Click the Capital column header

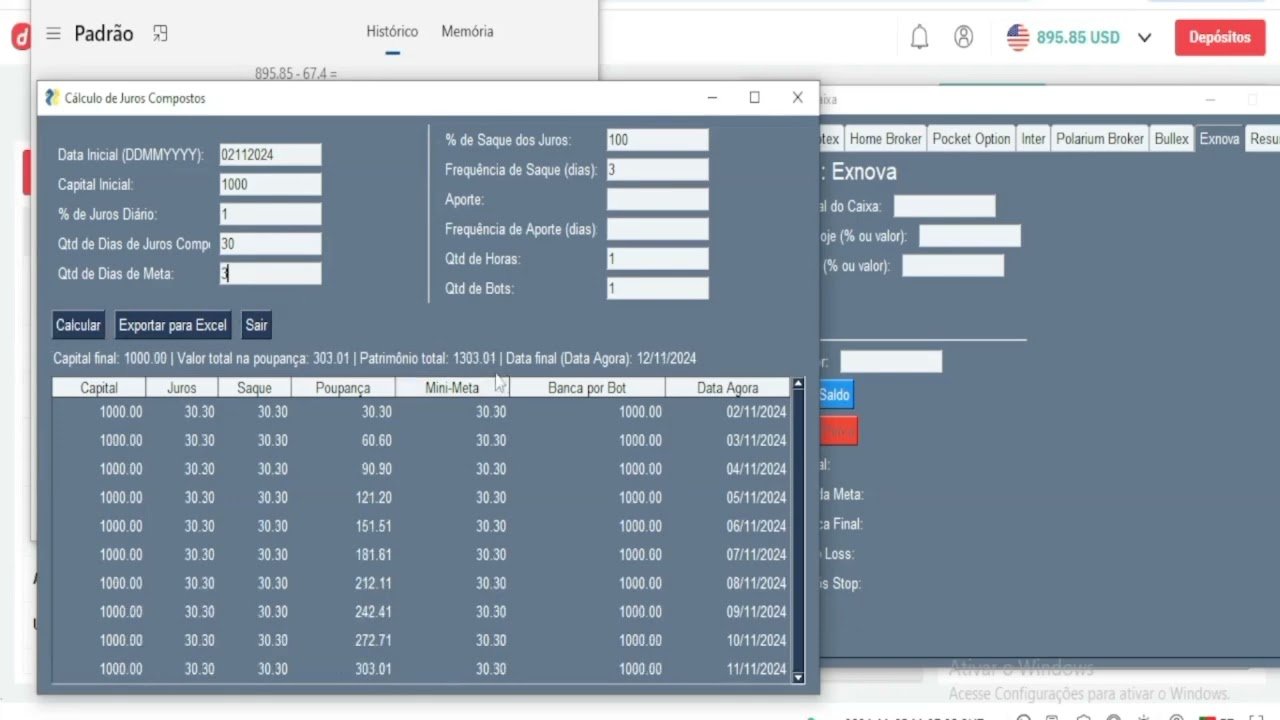click(99, 388)
